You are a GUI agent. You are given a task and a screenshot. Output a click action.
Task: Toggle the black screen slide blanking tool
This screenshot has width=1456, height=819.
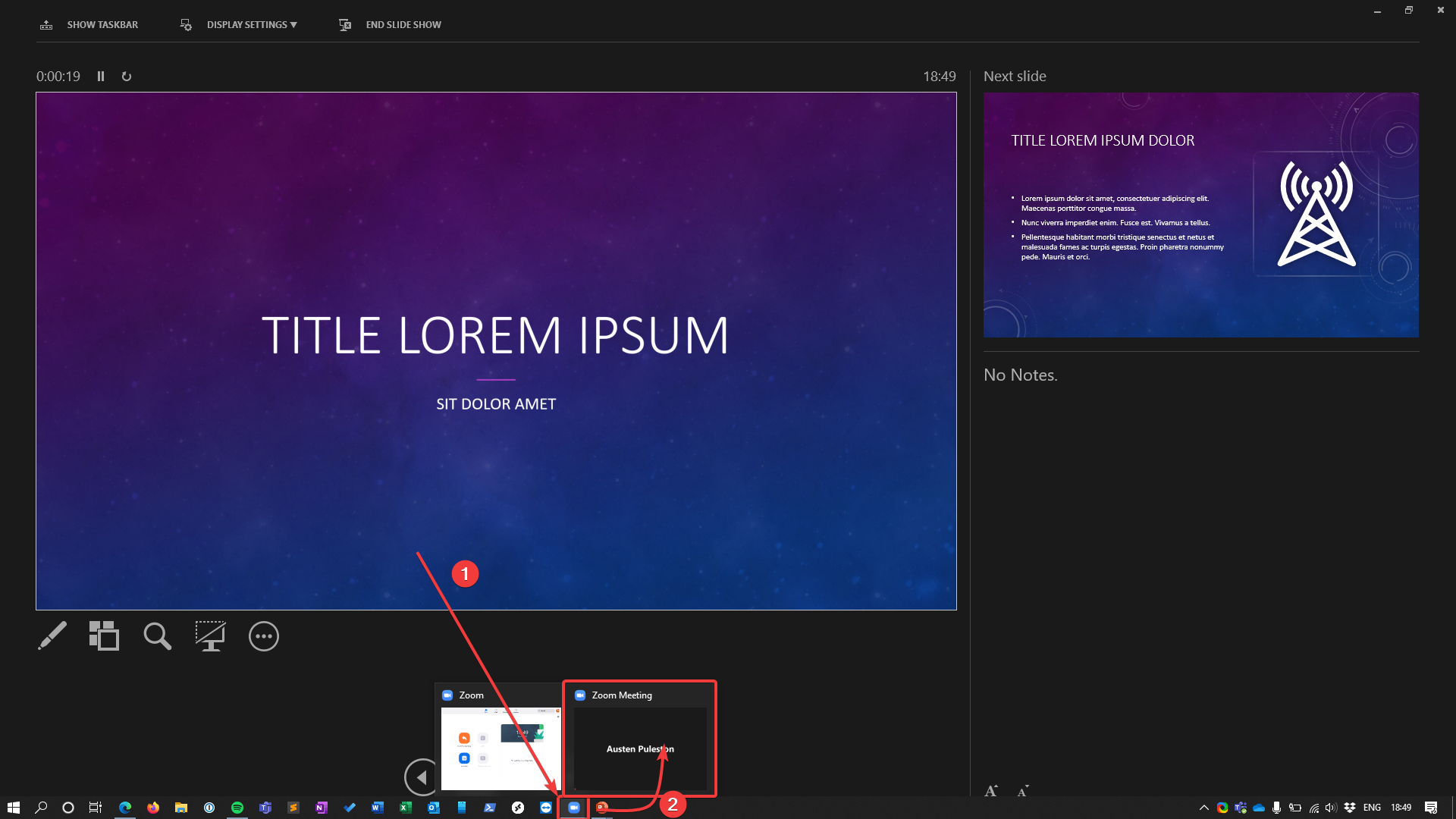[210, 636]
